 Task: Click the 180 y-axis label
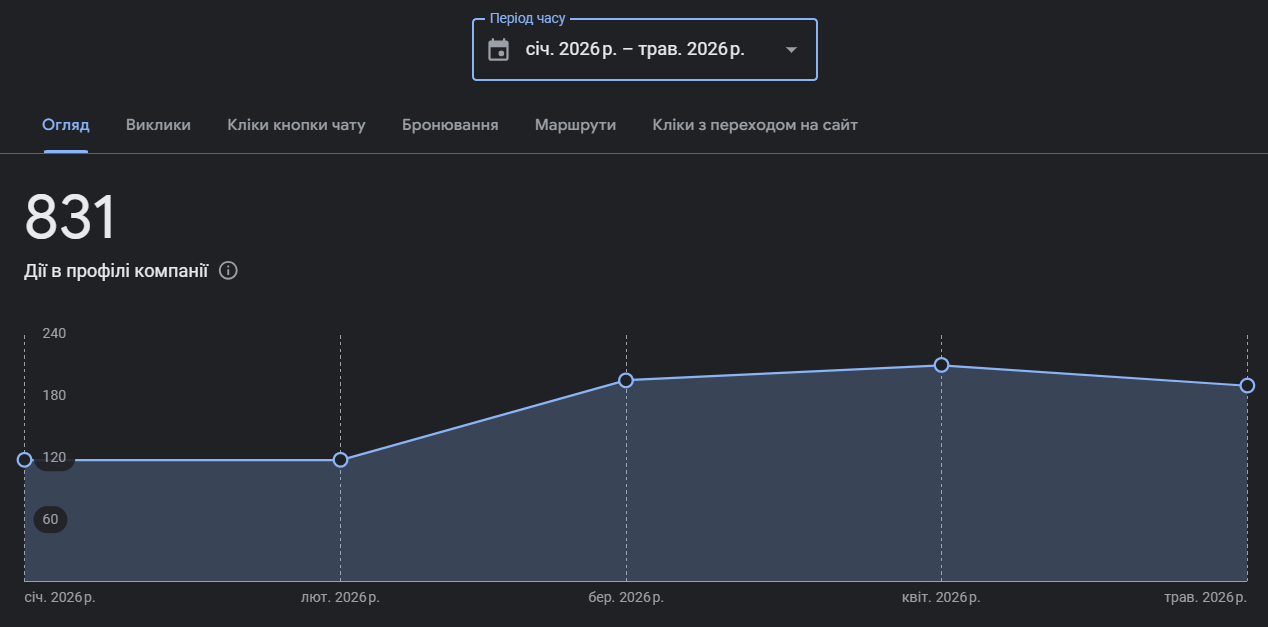(x=54, y=395)
